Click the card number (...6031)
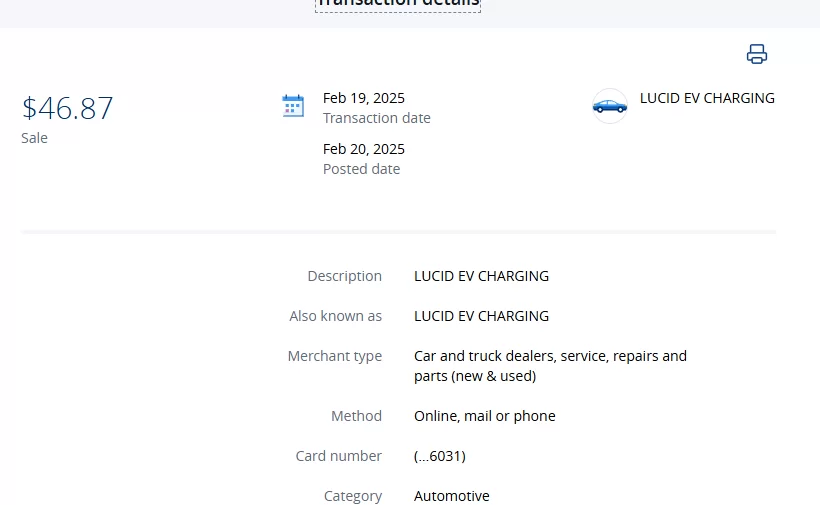Screen dimensions: 820x505 (440, 456)
